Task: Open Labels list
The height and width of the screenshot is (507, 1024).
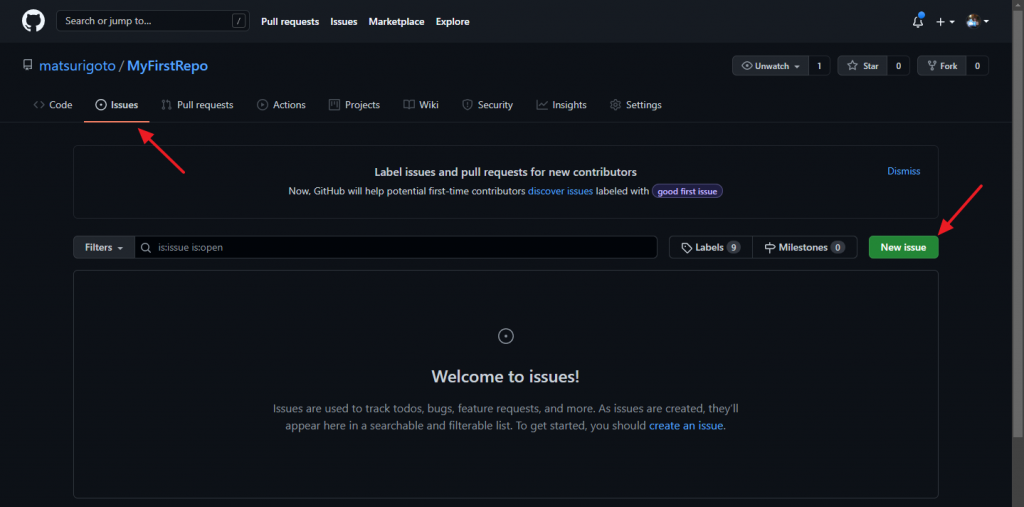Action: click(711, 248)
